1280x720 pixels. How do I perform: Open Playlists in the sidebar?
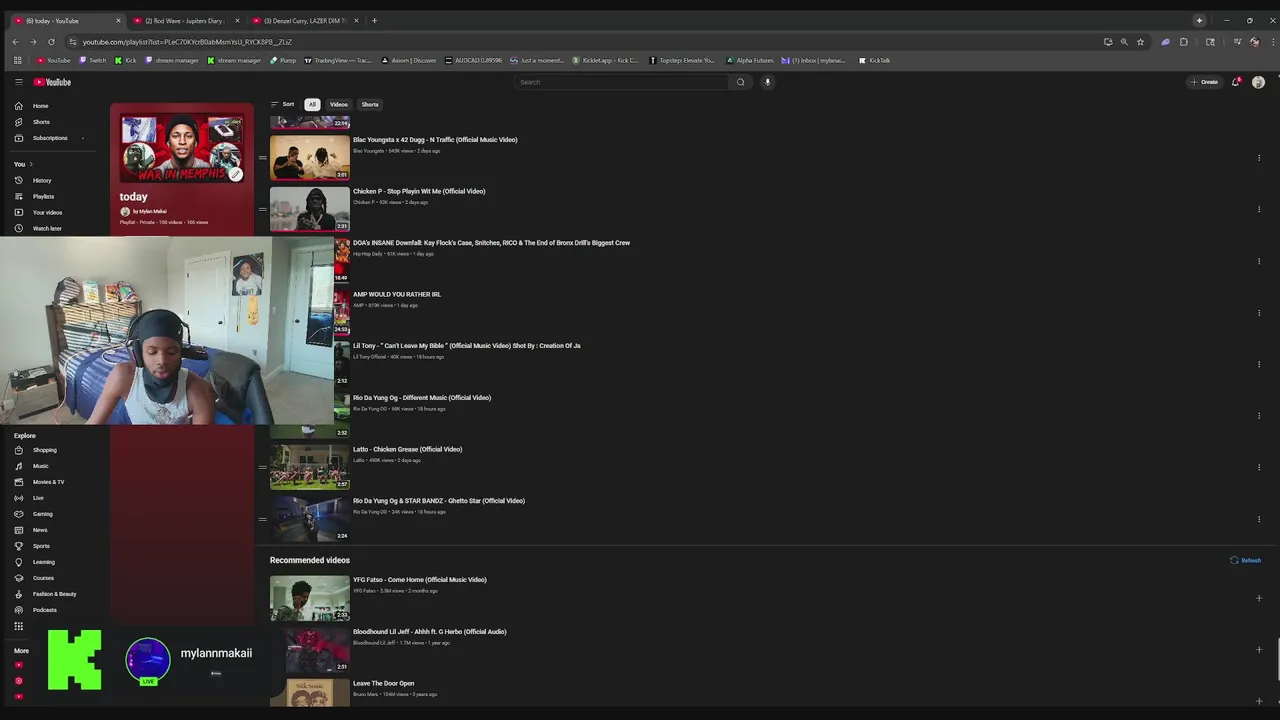(x=43, y=196)
